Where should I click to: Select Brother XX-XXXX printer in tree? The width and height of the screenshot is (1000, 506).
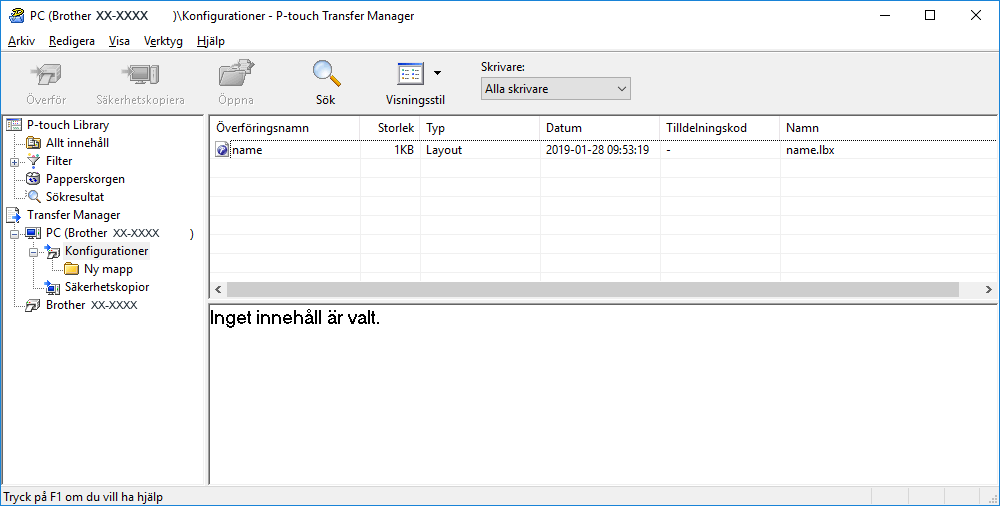tap(91, 305)
